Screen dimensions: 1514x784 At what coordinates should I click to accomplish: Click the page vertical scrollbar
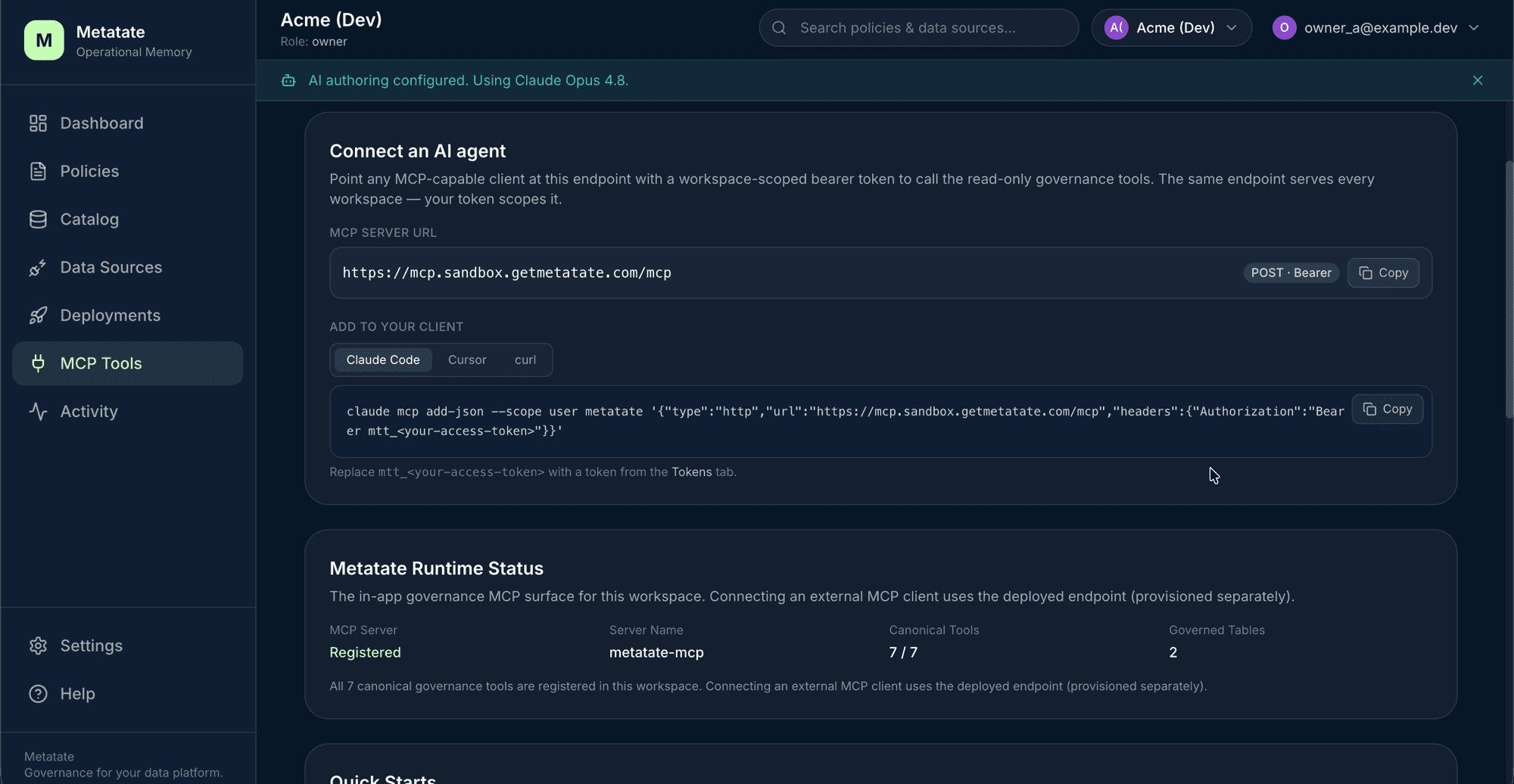pos(1509,290)
